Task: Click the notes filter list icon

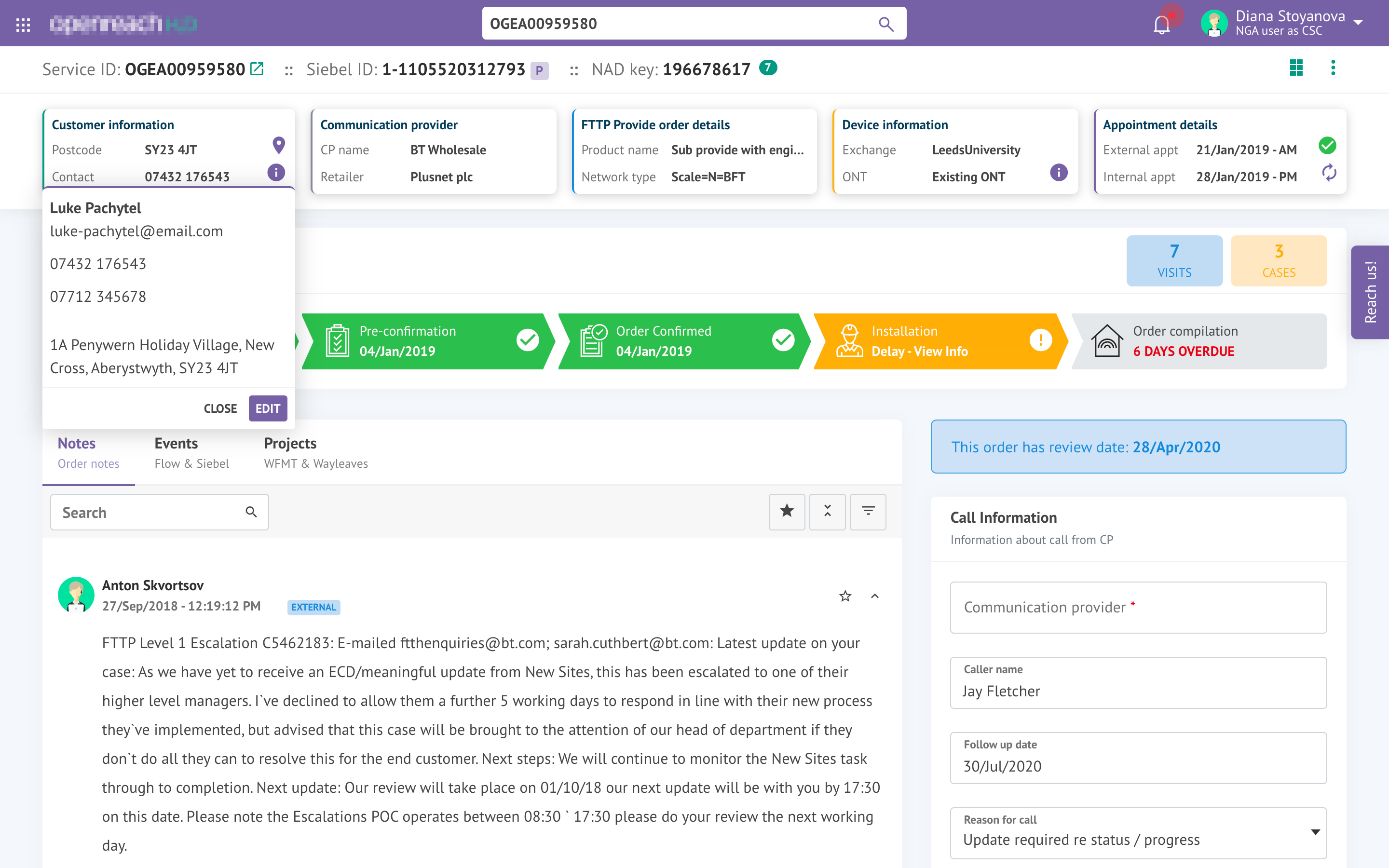Action: point(868,511)
